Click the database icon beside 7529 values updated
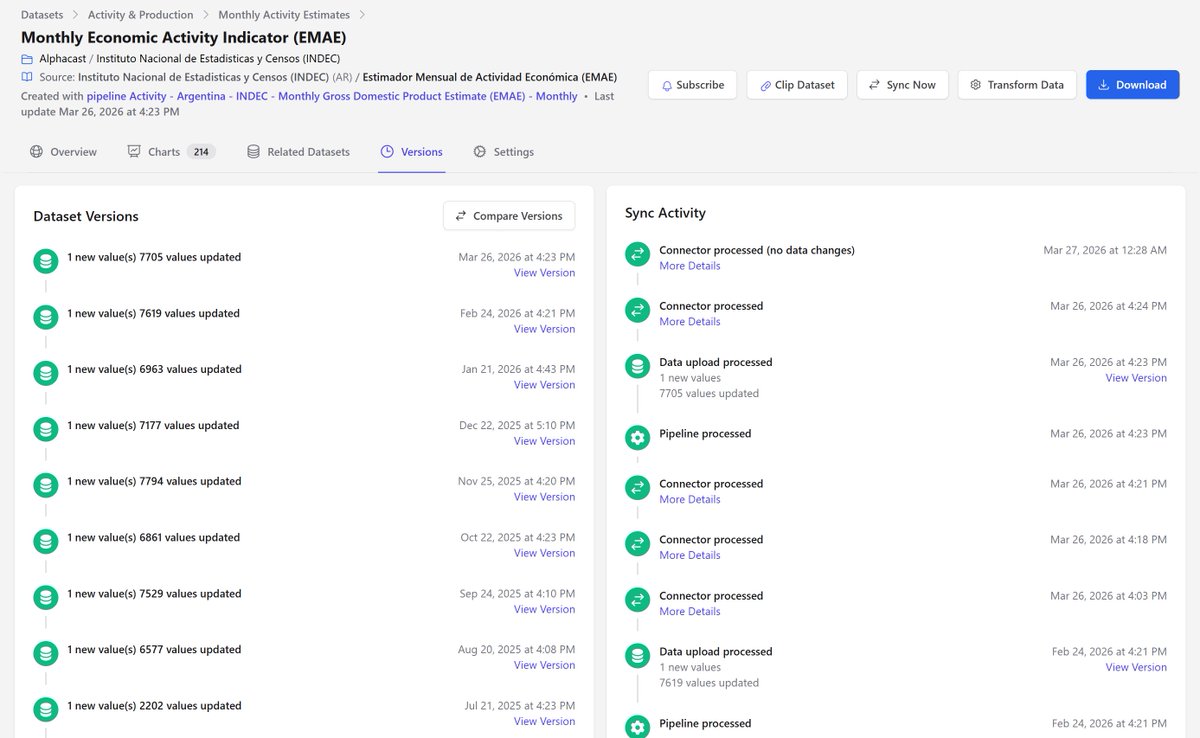This screenshot has height=738, width=1200. click(45, 598)
